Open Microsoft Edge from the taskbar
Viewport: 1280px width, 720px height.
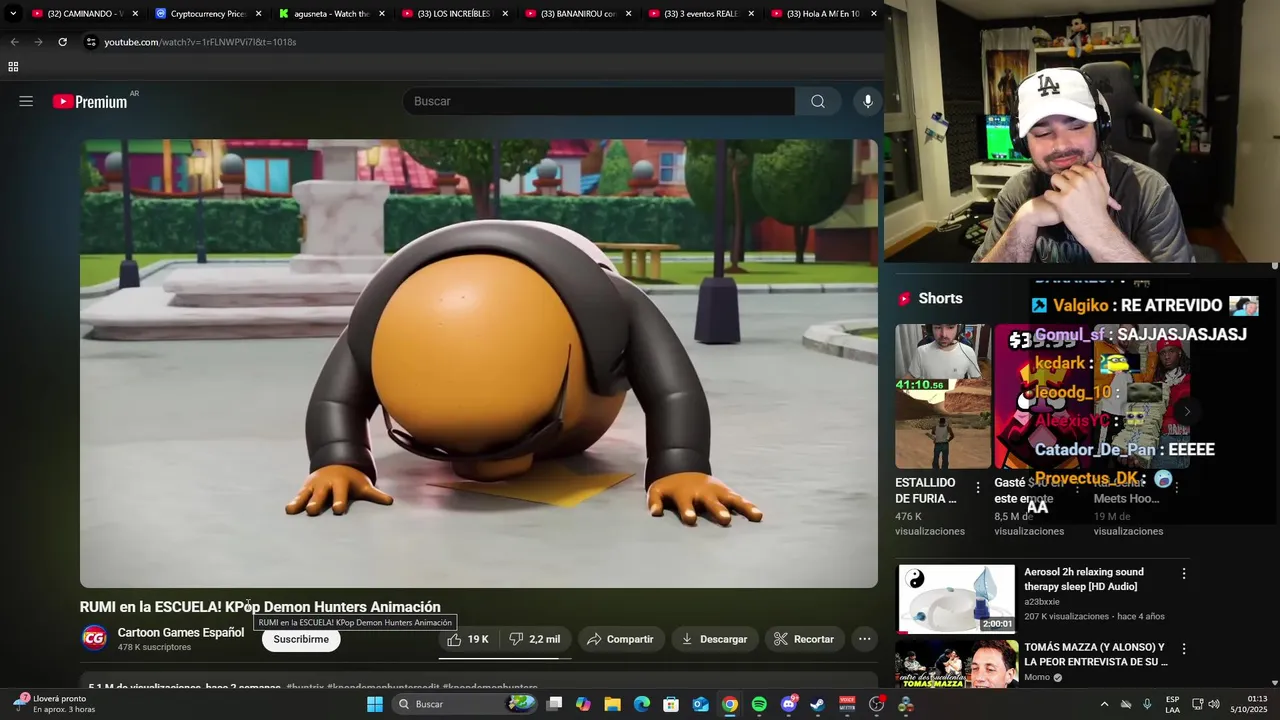coord(642,704)
